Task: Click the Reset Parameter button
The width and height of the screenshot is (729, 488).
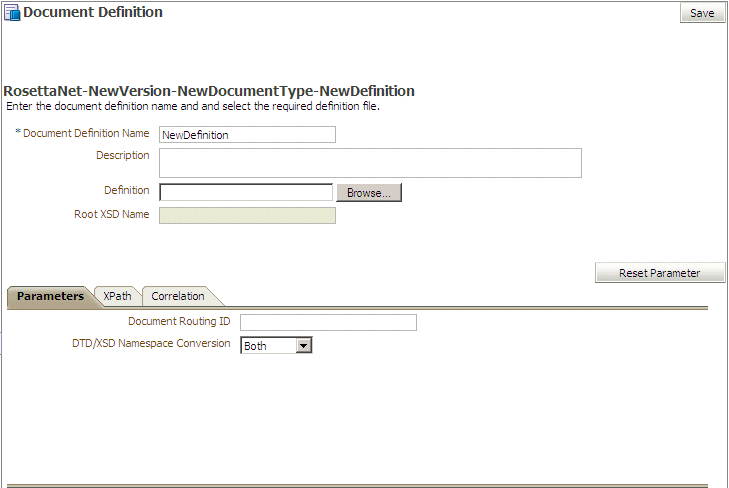Action: [659, 273]
